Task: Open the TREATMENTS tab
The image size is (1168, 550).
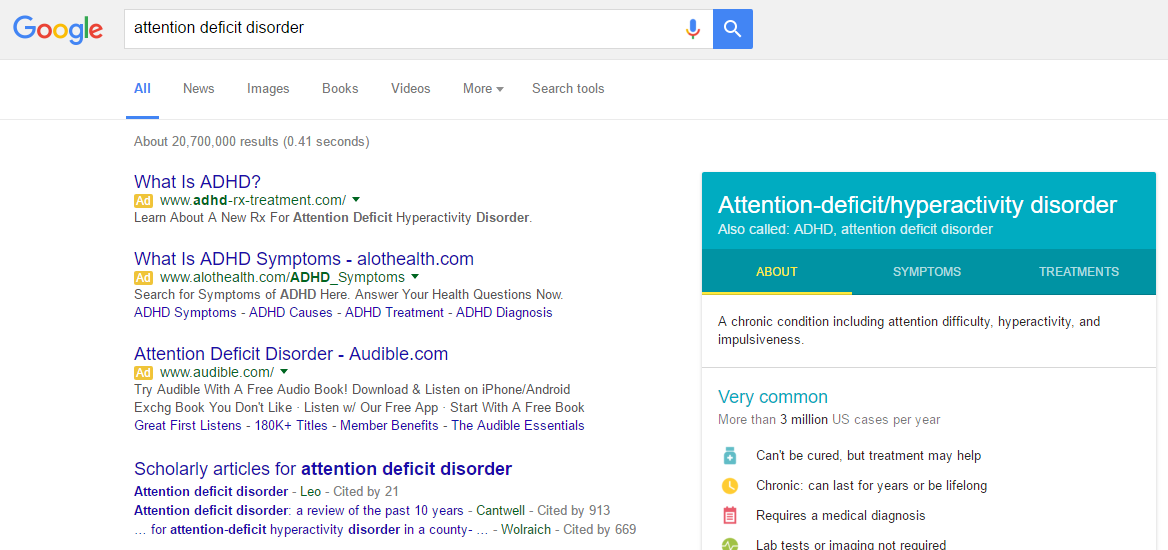Action: (1079, 272)
